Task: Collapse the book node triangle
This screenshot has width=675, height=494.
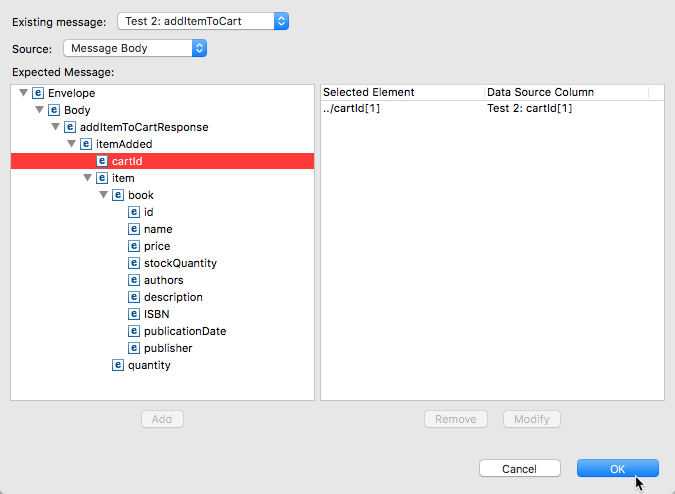Action: [103, 195]
